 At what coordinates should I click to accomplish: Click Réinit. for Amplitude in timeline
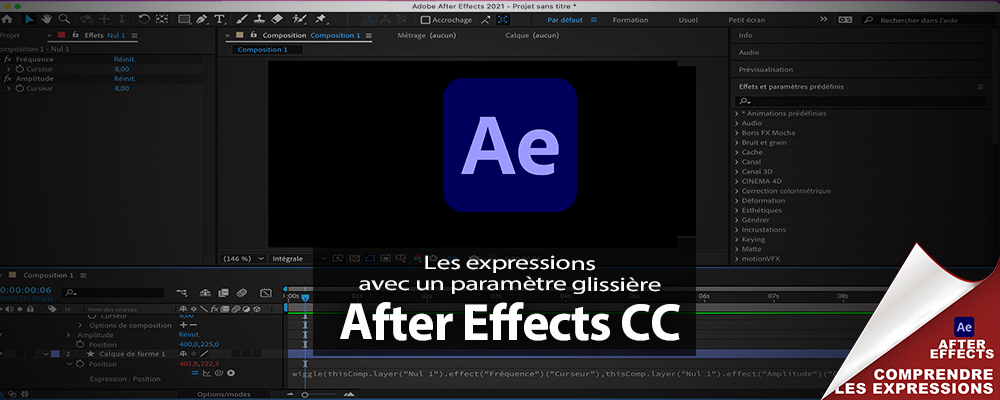click(x=189, y=334)
